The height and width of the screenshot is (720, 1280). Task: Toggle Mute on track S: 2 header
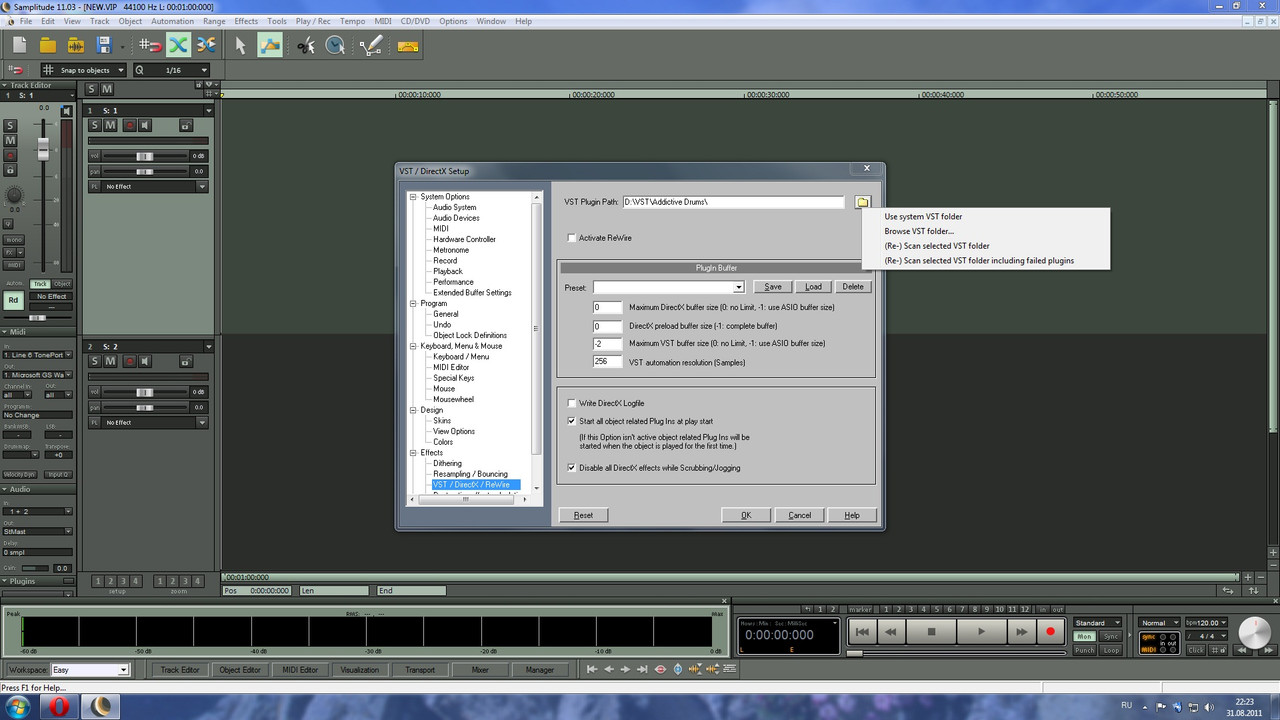111,361
